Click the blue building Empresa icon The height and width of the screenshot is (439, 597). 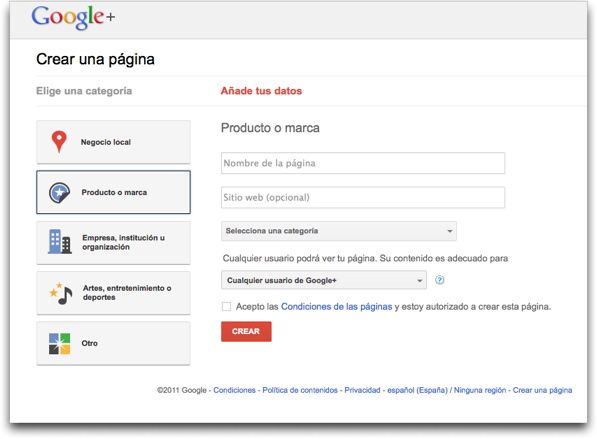[x=59, y=242]
